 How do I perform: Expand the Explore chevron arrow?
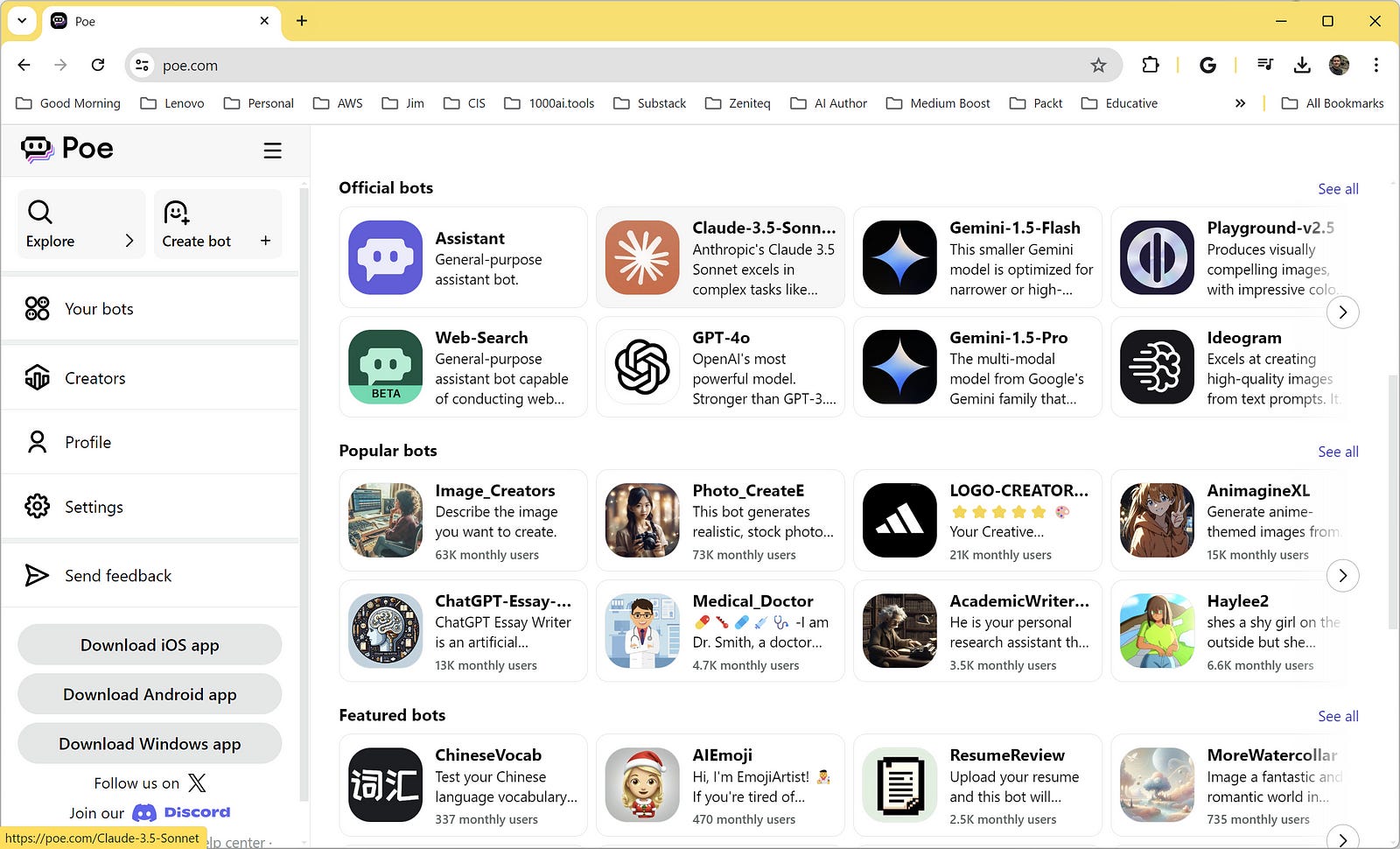(129, 241)
